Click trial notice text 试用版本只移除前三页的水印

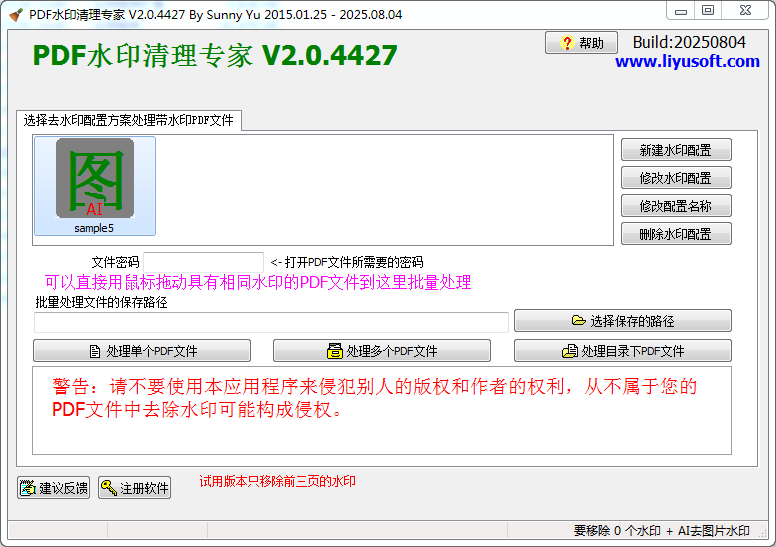[277, 481]
